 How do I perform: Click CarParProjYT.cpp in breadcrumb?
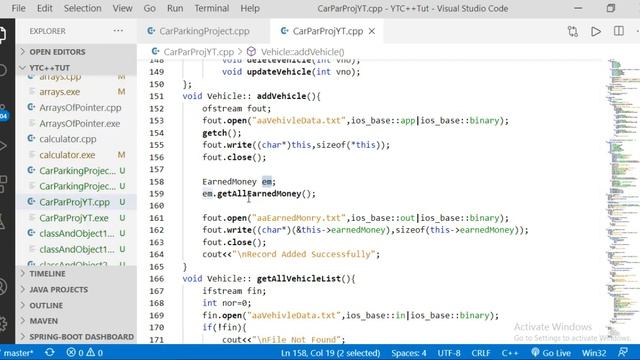[198, 52]
